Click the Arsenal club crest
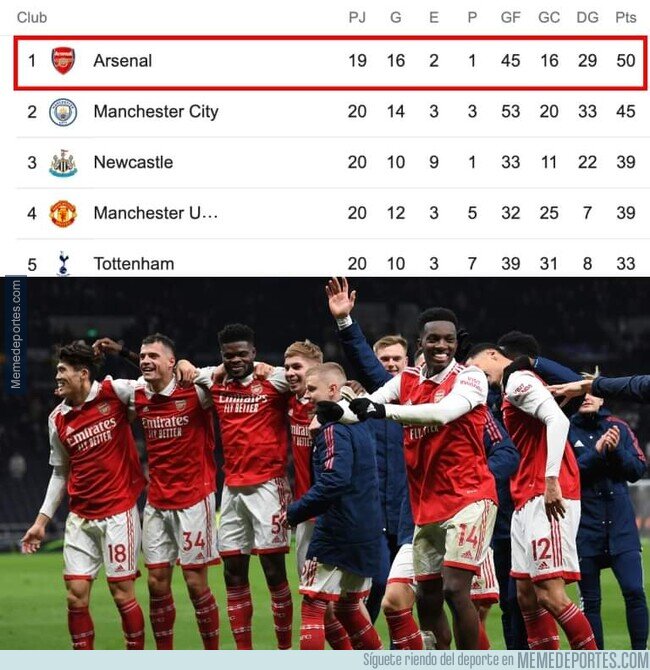This screenshot has height=670, width=650. [63, 61]
